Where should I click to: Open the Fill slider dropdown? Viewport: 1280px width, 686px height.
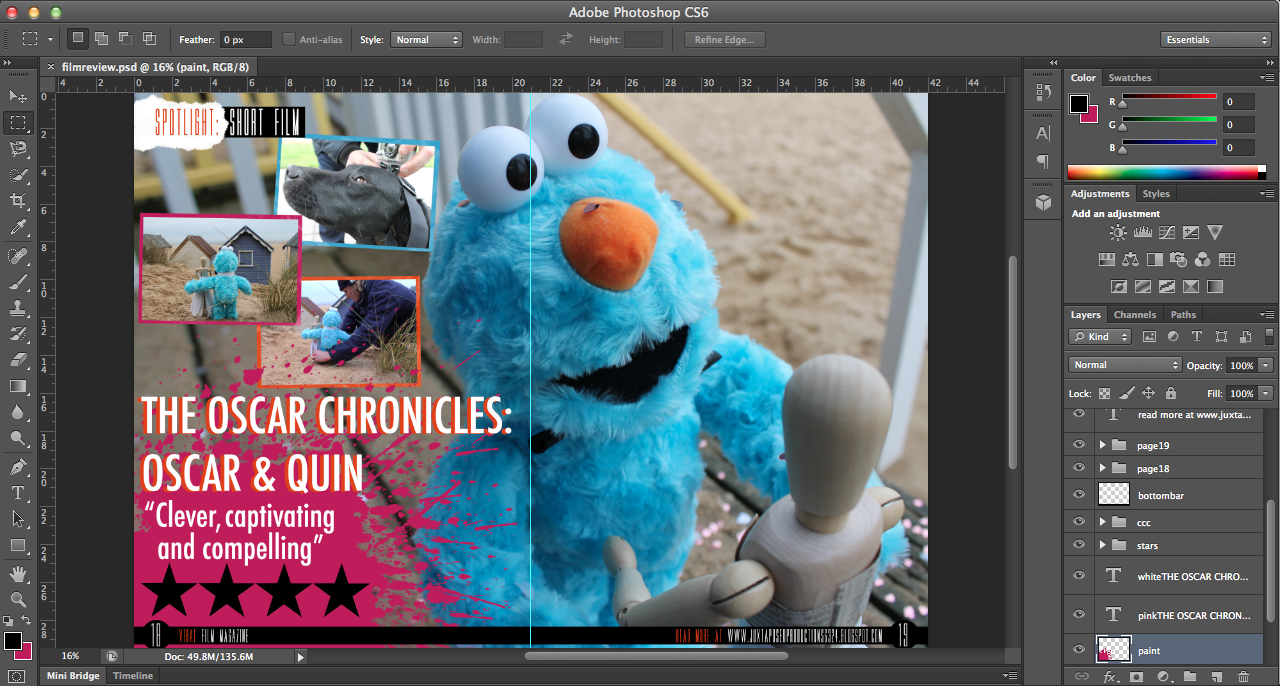1266,393
